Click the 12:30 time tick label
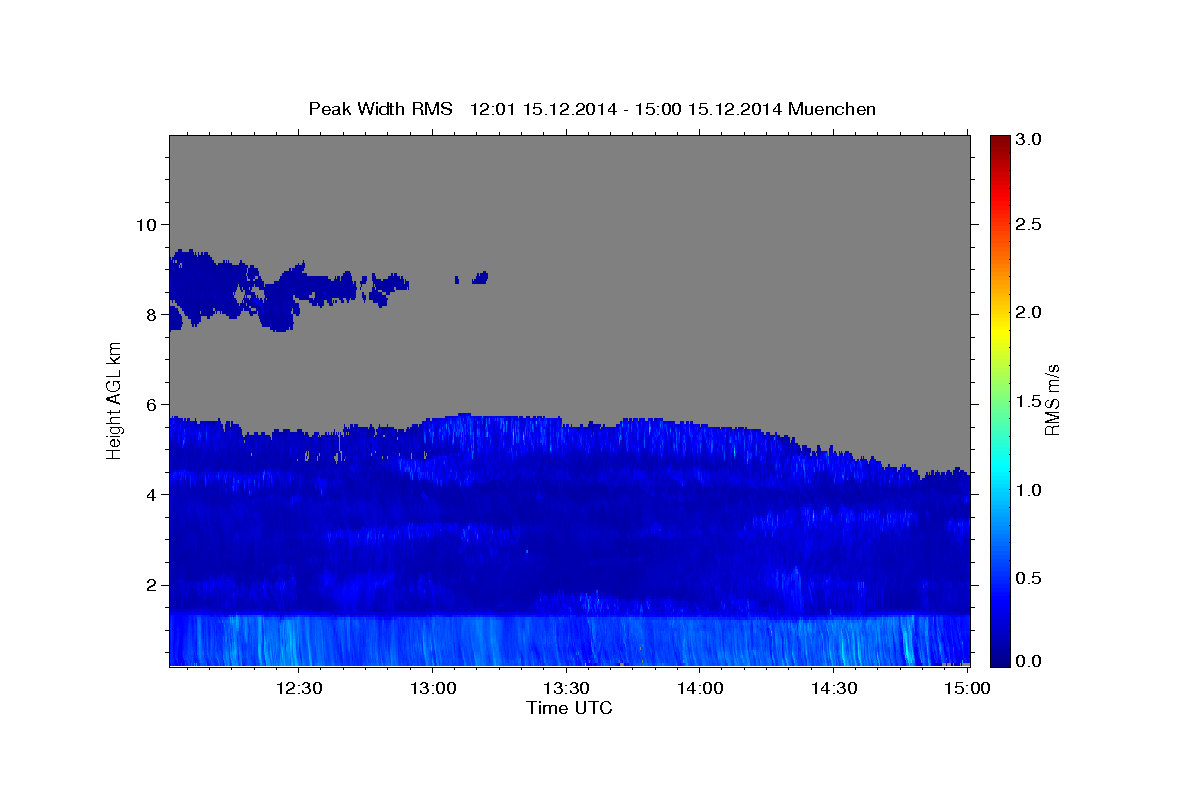 (x=299, y=688)
